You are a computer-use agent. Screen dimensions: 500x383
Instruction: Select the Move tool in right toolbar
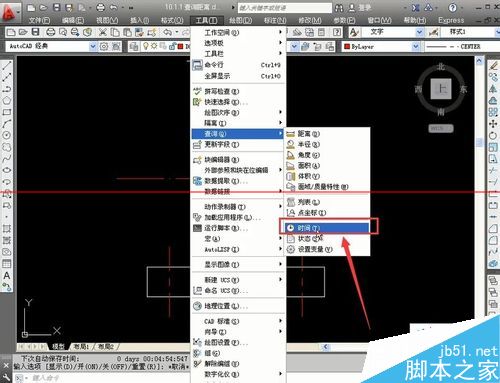click(x=493, y=124)
